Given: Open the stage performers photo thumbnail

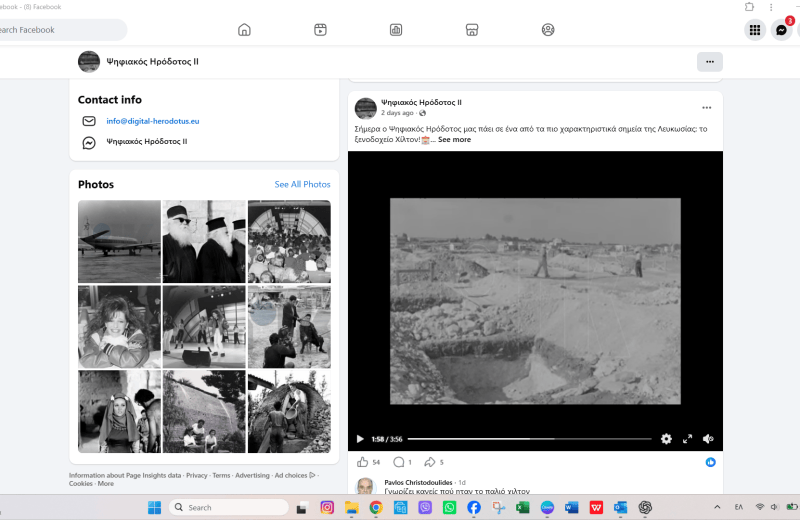Looking at the screenshot, I should coord(204,327).
